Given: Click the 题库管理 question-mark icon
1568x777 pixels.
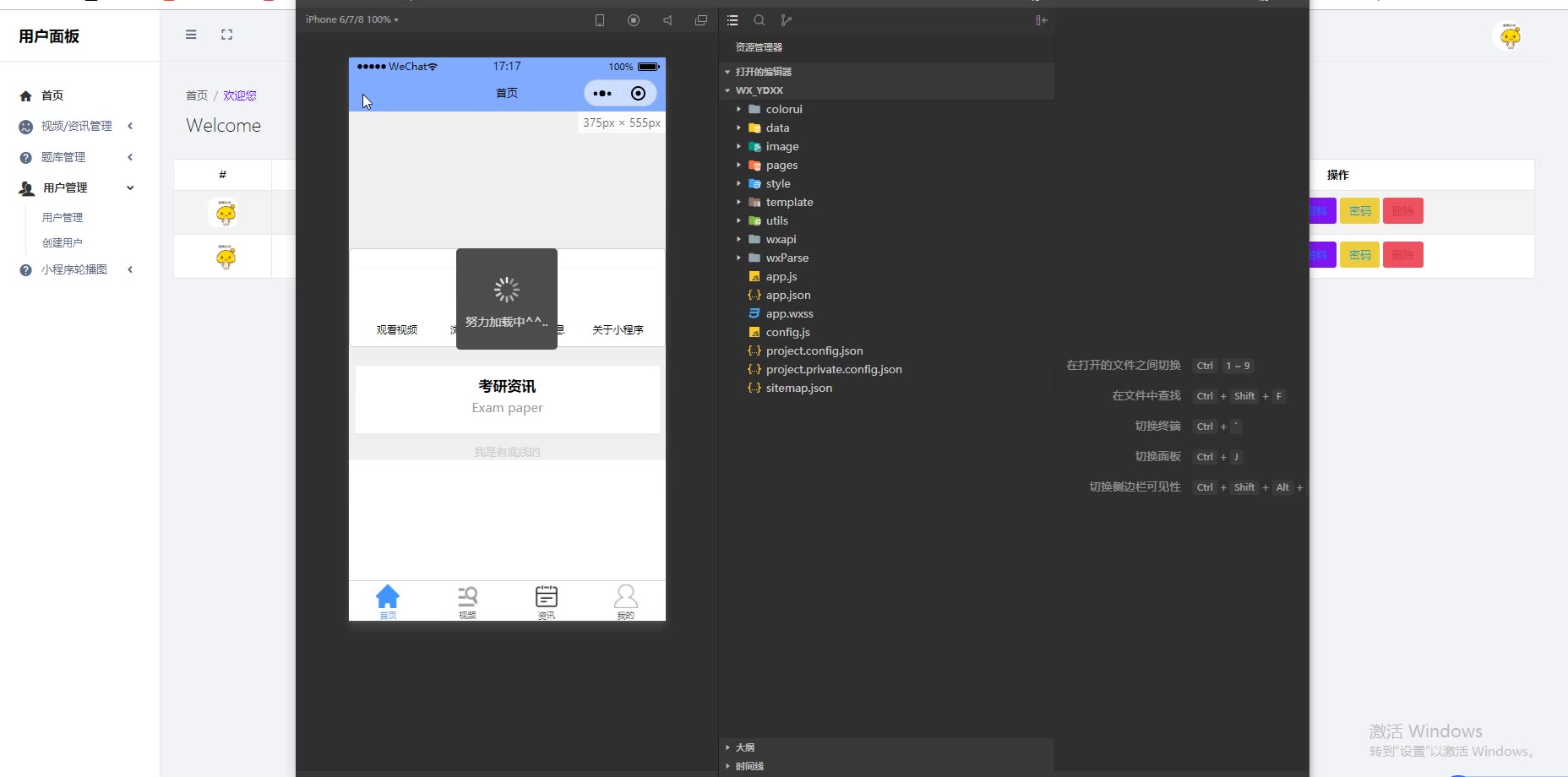Looking at the screenshot, I should click(x=25, y=157).
